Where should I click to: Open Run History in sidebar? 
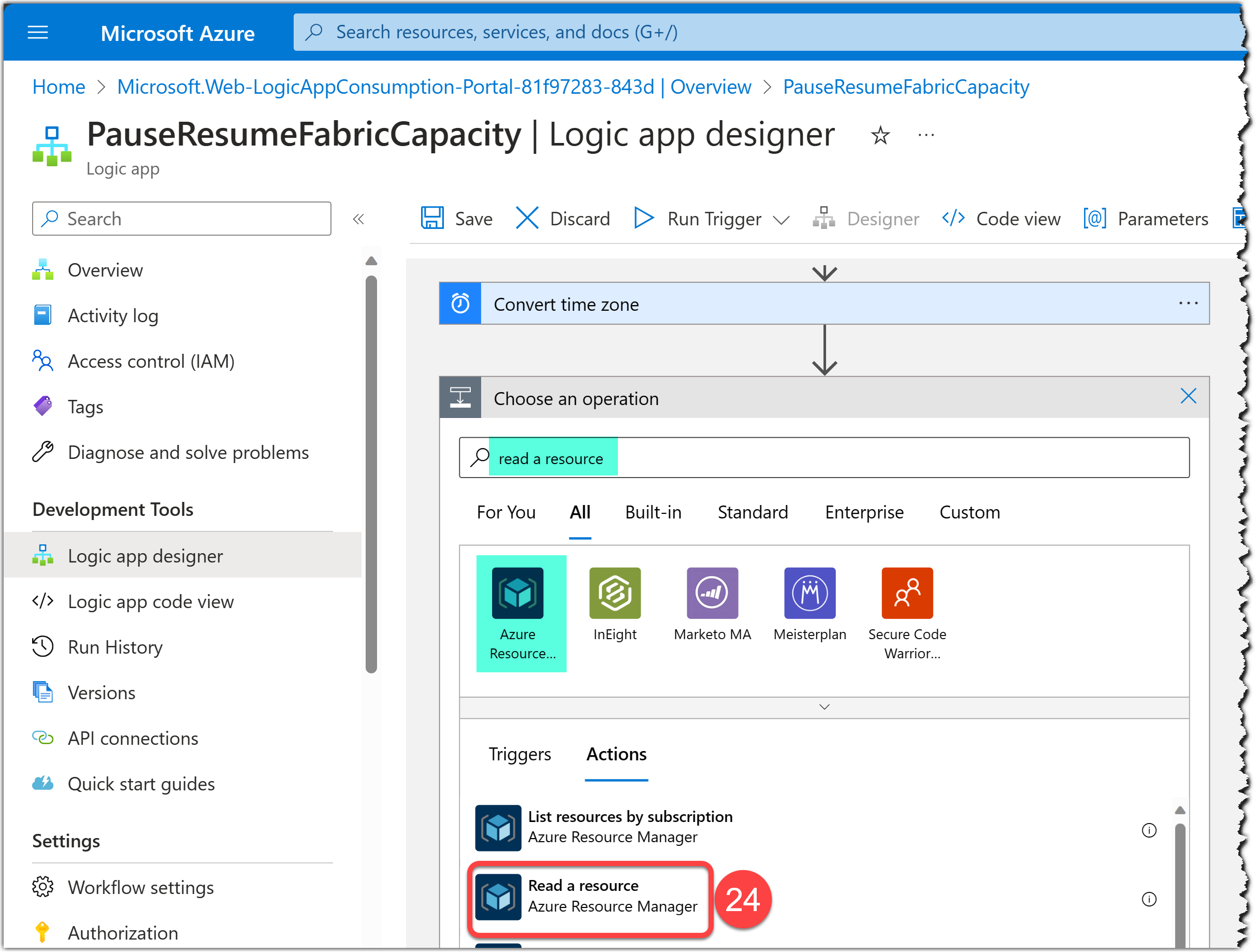coord(115,647)
